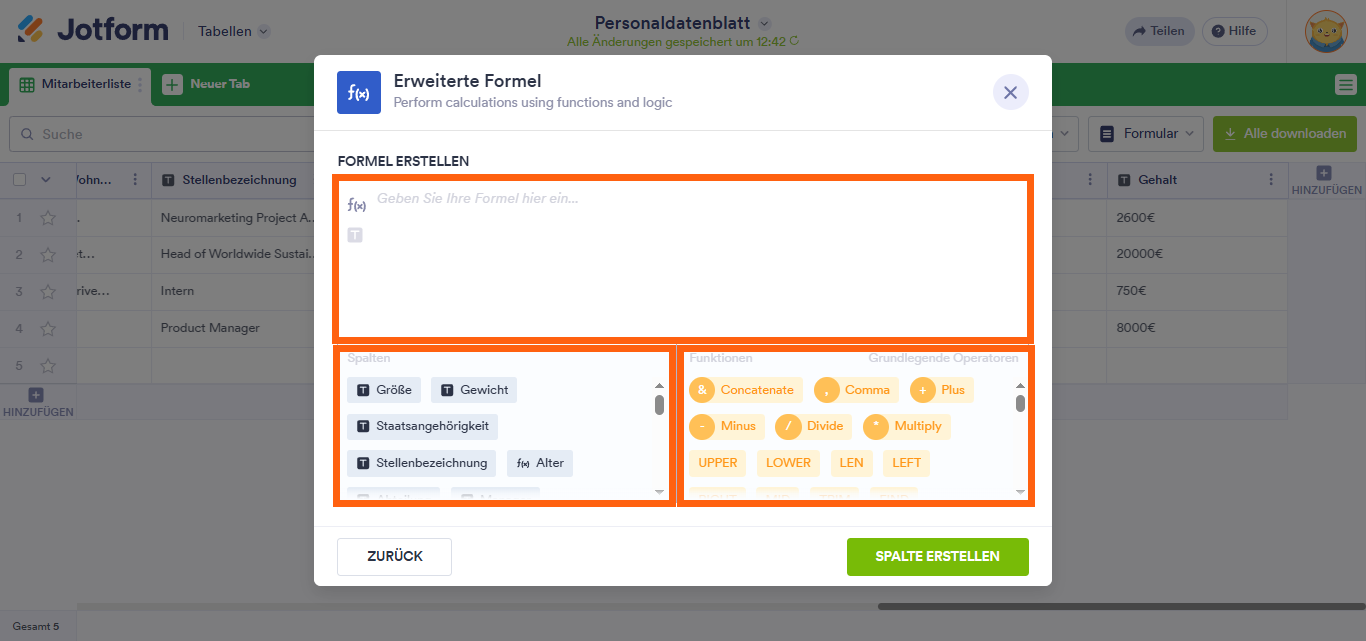Switch to the Mitarbeiterliste tab
The width and height of the screenshot is (1366, 641).
point(76,84)
